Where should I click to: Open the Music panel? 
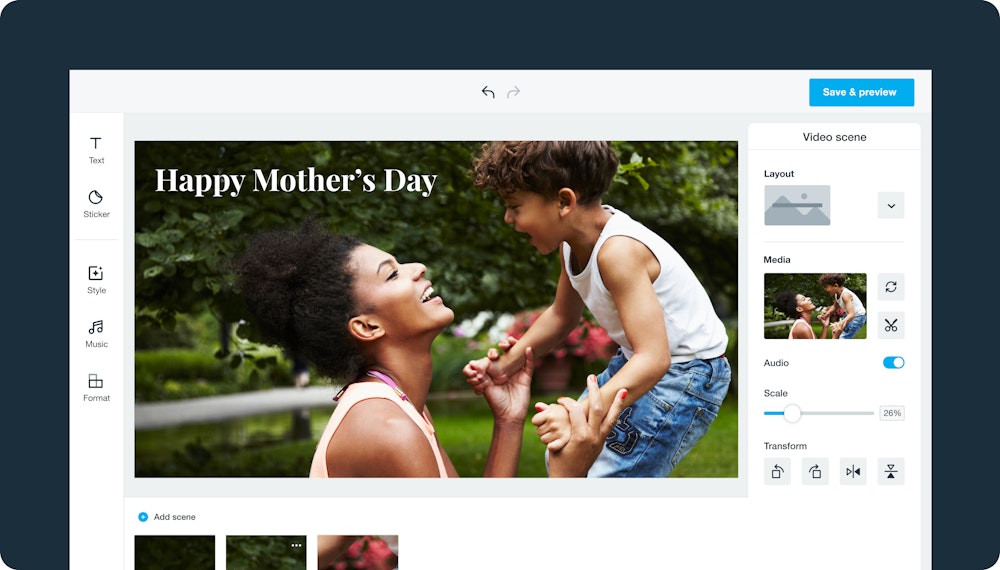pos(96,333)
